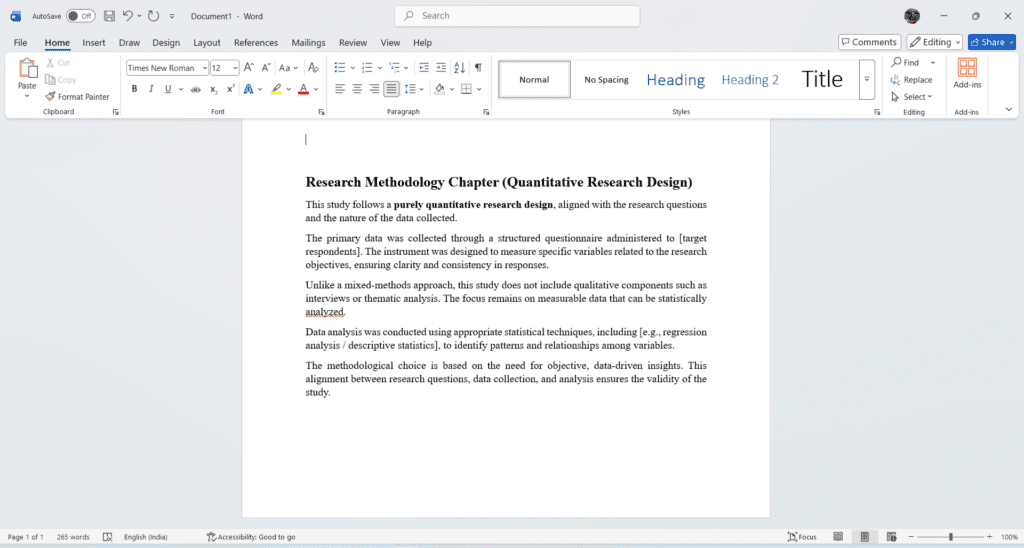1024x548 pixels.
Task: Click the Bullets list icon
Action: pos(339,68)
